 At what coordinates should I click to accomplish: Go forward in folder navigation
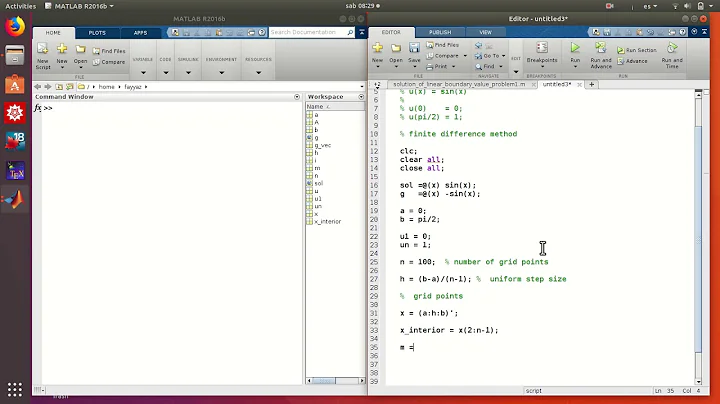click(x=48, y=86)
